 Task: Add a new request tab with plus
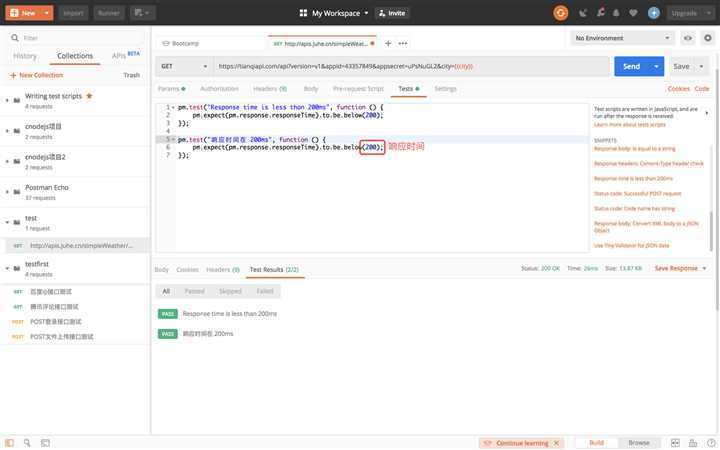click(388, 43)
